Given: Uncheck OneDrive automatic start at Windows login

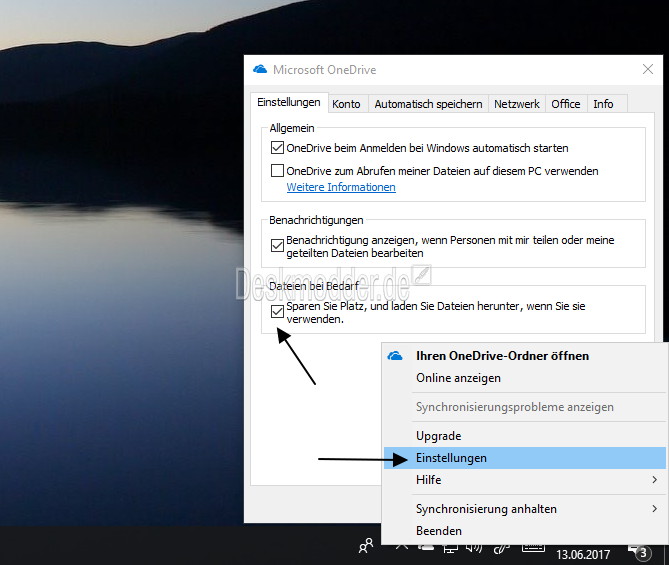Looking at the screenshot, I should click(x=277, y=148).
